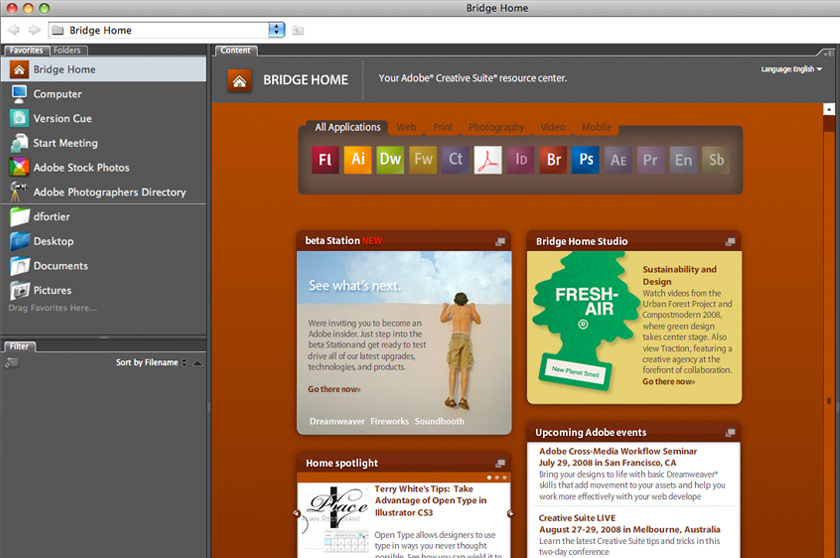
Task: Open the Soundbooth link in beta Station
Action: click(x=439, y=421)
